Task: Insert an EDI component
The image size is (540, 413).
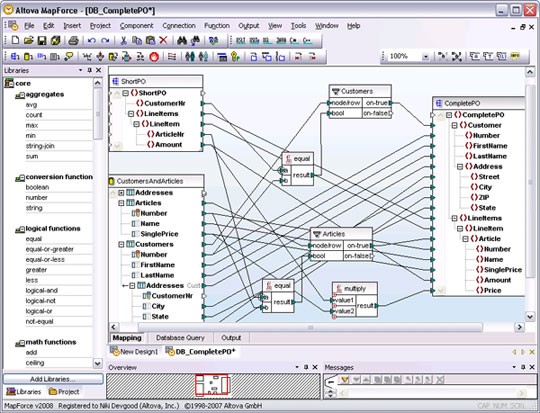Action: tap(42, 56)
